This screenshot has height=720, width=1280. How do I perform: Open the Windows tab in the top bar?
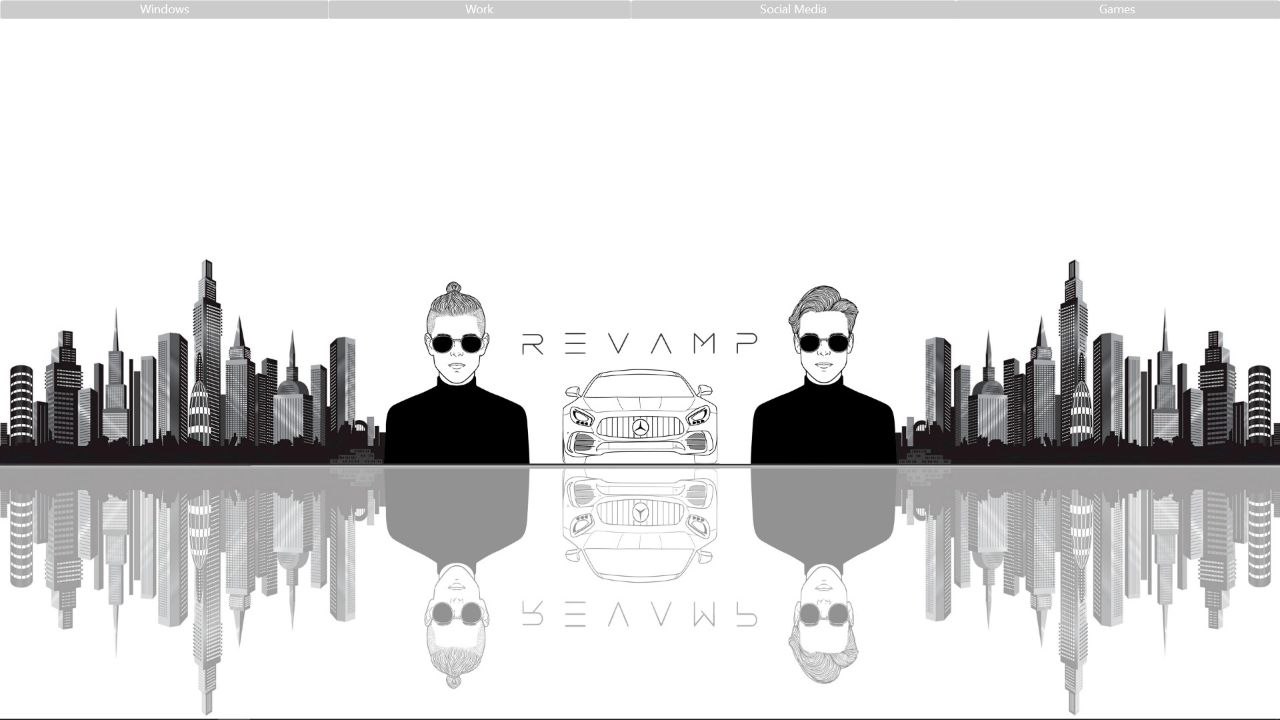click(x=164, y=9)
